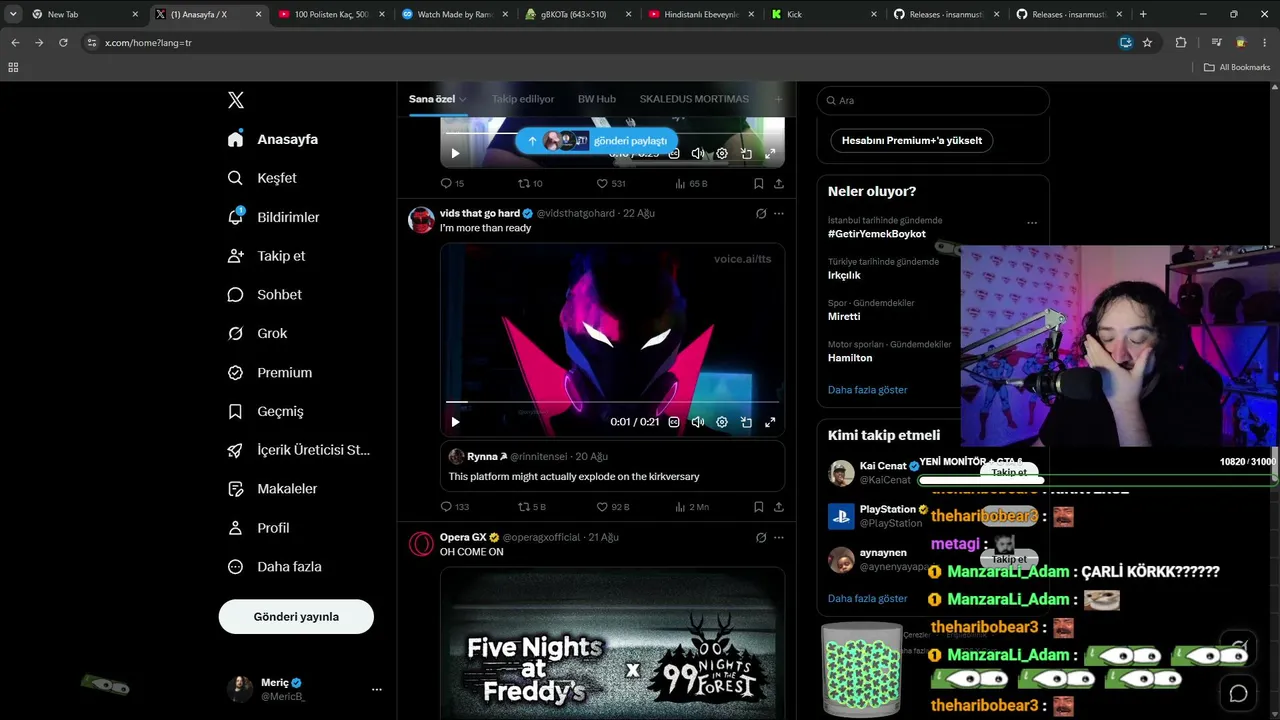The width and height of the screenshot is (1280, 720).
Task: Open the Meriç account menu dots
Action: coord(377,689)
